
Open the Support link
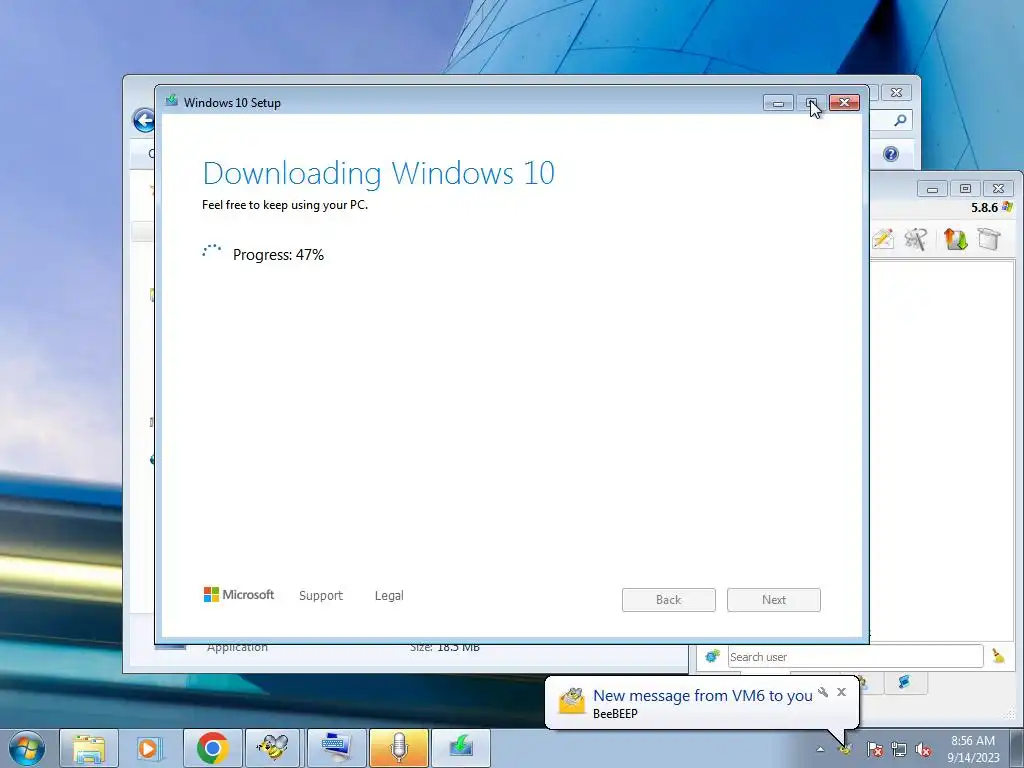[x=321, y=595]
